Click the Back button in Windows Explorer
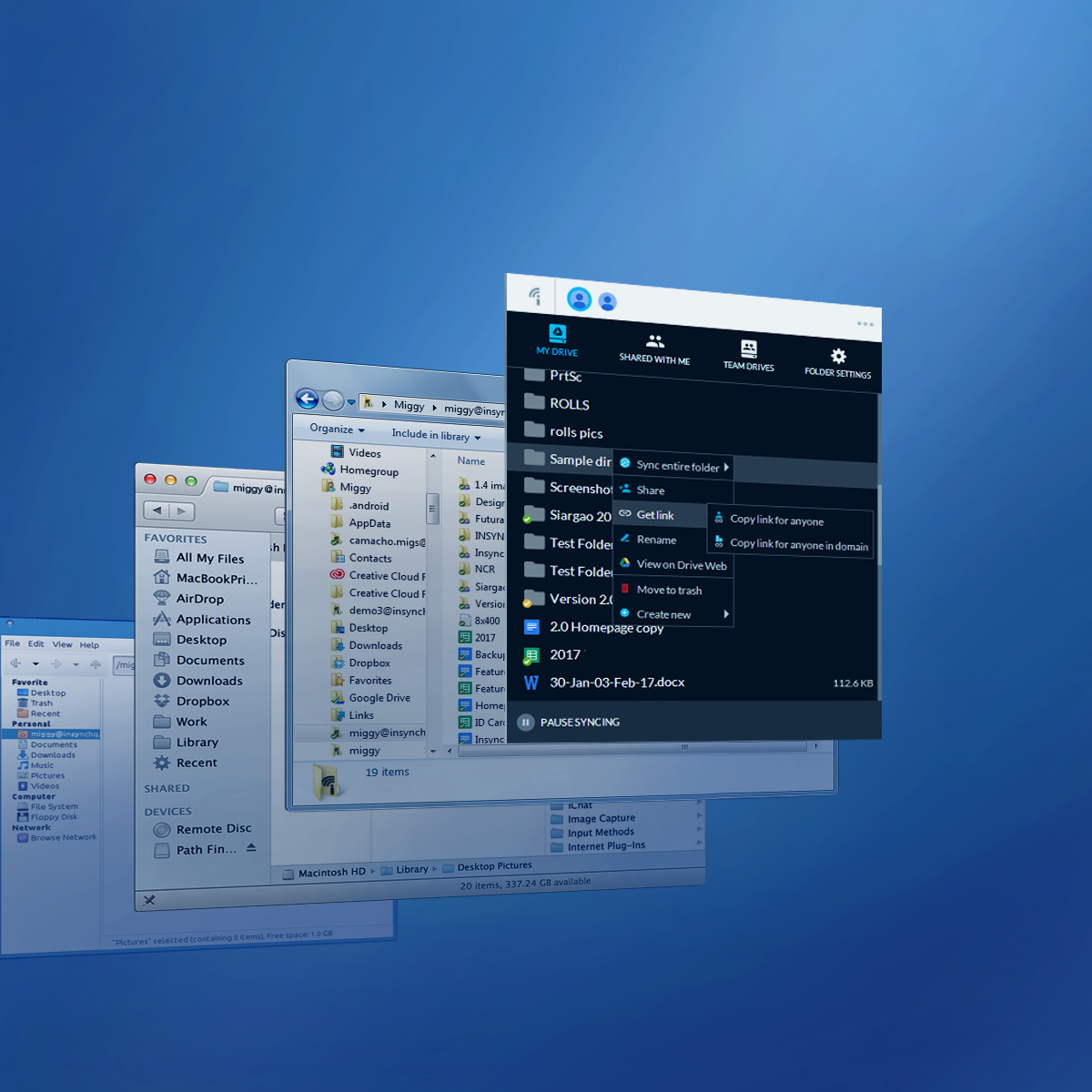 click(307, 399)
